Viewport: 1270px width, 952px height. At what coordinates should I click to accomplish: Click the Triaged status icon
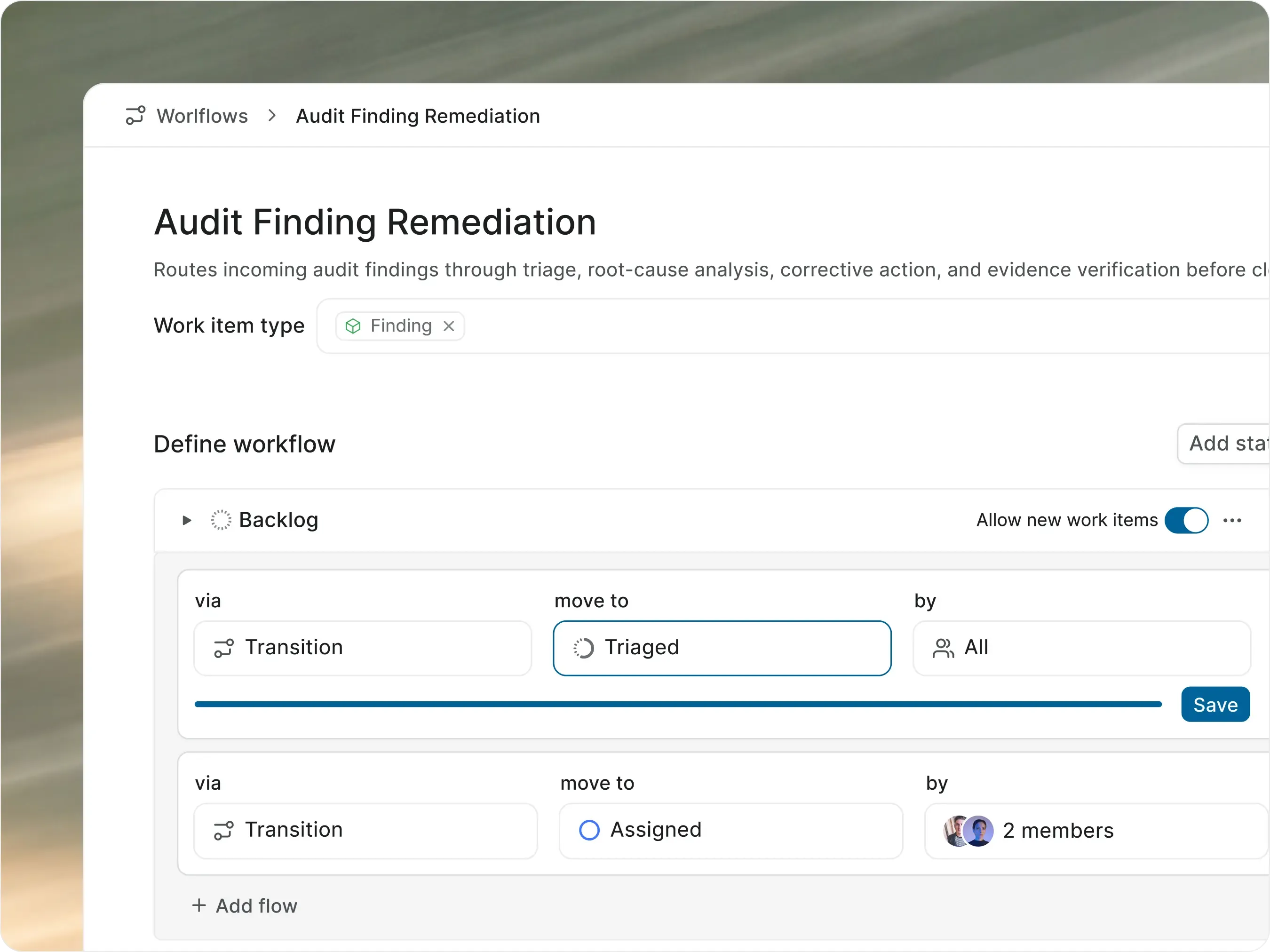pos(583,648)
